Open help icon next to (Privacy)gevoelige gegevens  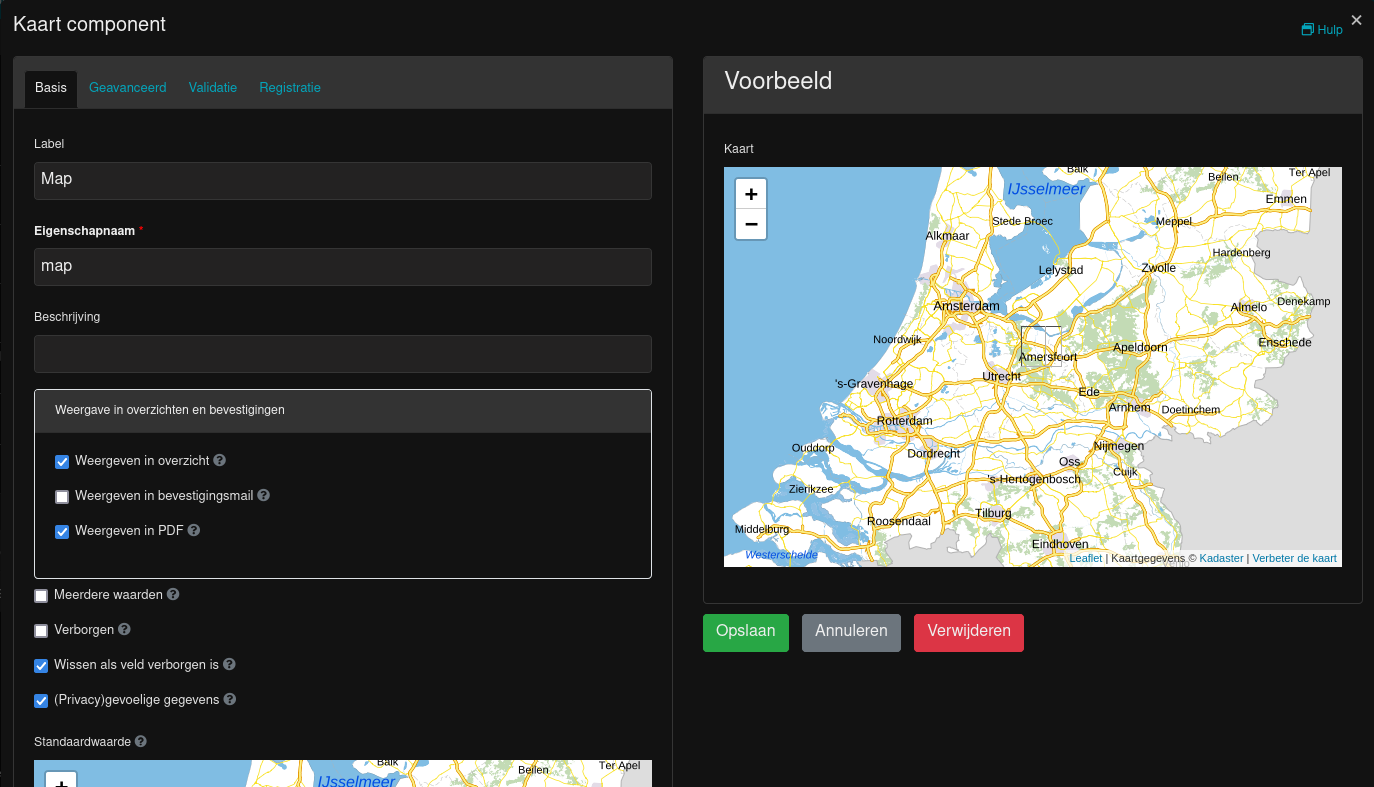pyautogui.click(x=230, y=700)
